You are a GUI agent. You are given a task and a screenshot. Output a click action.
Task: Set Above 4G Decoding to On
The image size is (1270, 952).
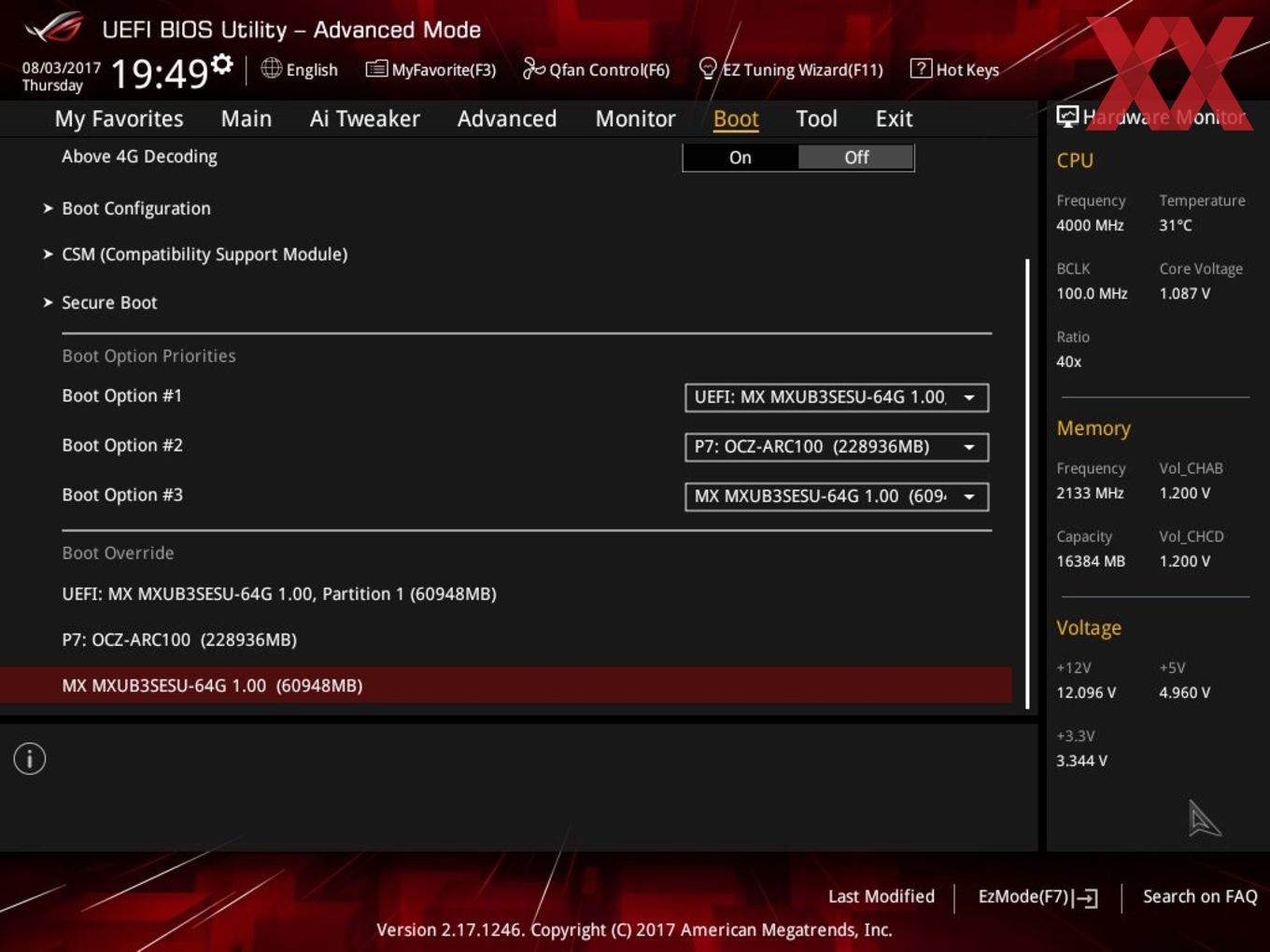(x=741, y=158)
